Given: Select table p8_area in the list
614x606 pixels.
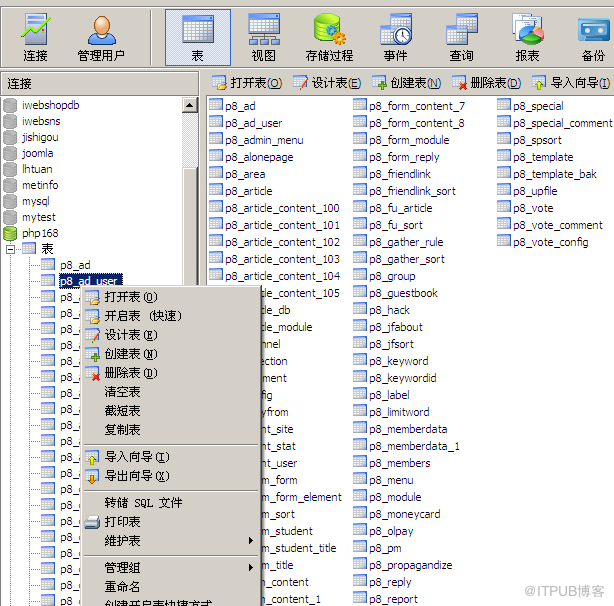Looking at the screenshot, I should pos(245,174).
